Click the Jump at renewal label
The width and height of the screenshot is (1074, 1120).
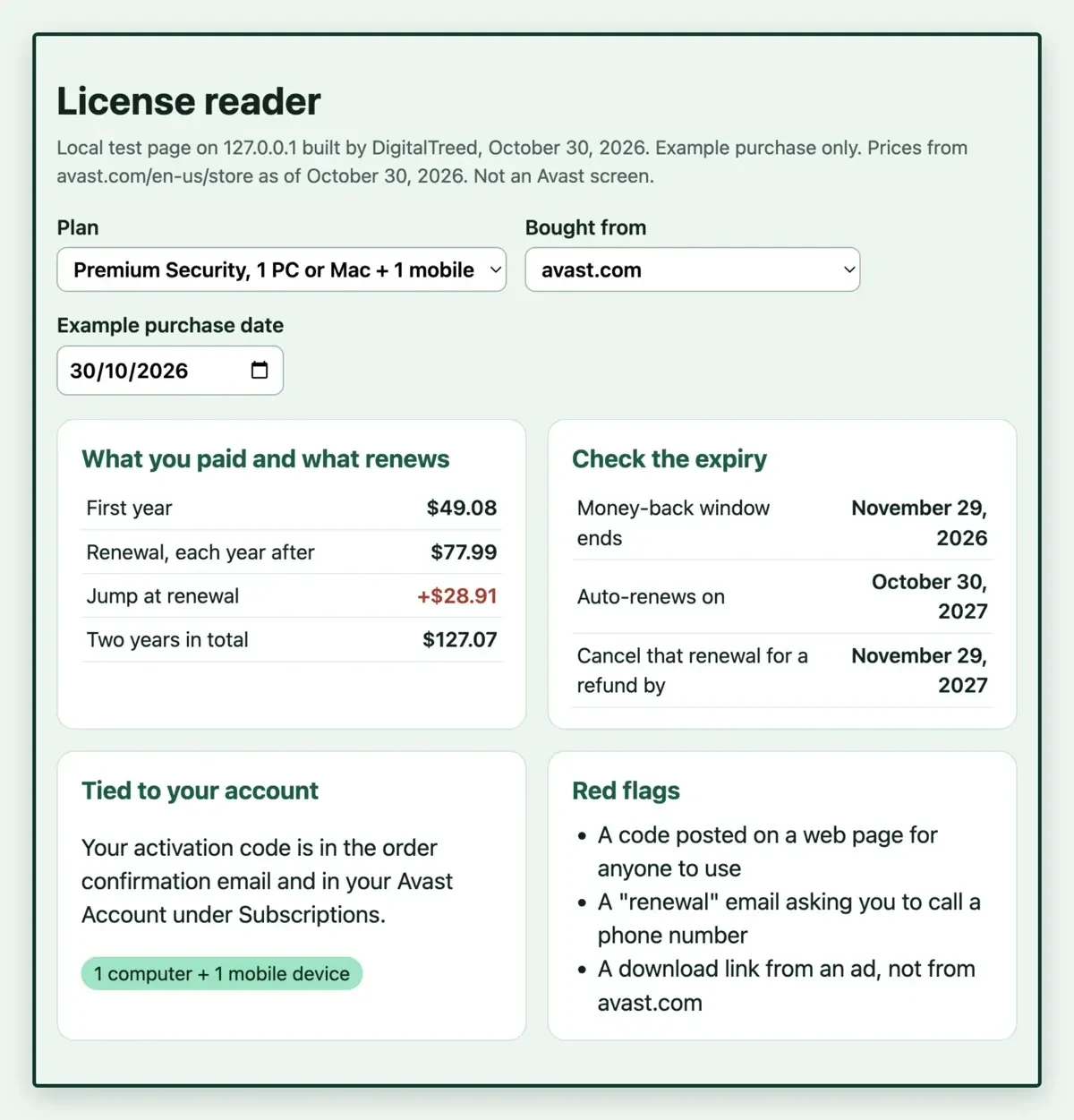click(163, 595)
